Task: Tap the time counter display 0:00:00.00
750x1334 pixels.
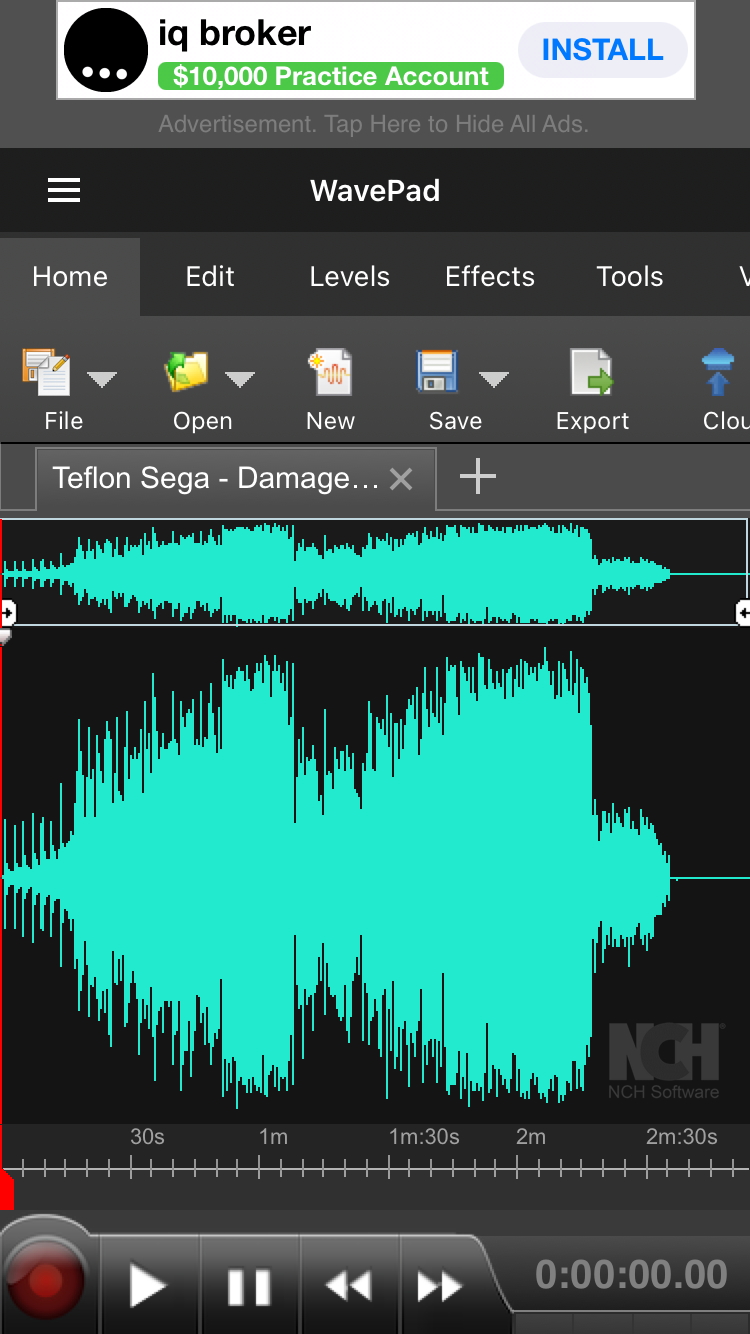Action: [631, 1275]
